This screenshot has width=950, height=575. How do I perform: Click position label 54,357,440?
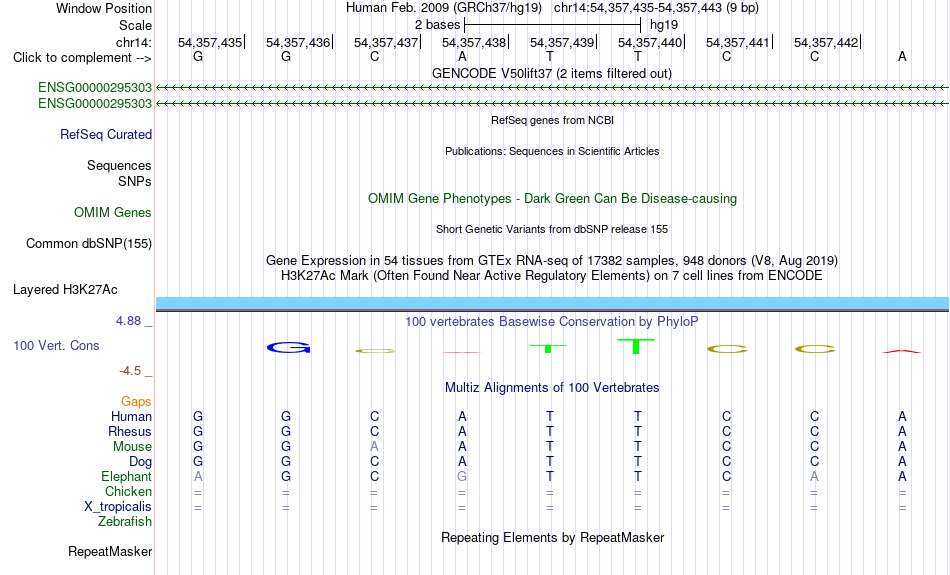tap(650, 42)
